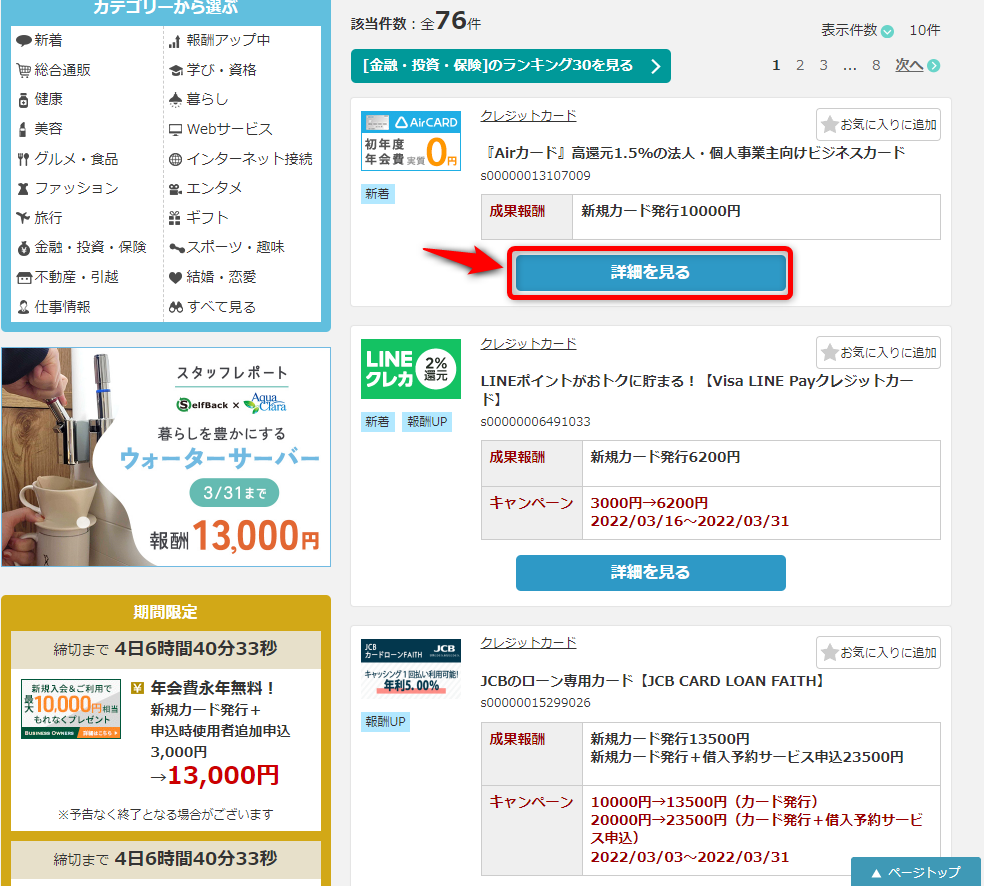Click the Airカード offer title text
The image size is (984, 886).
pos(696,153)
